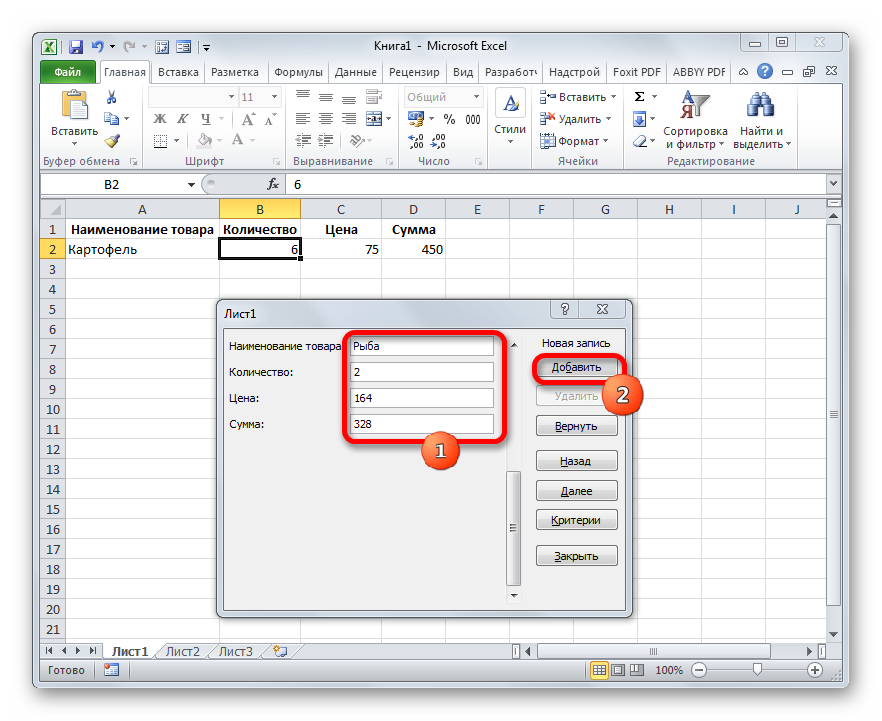
Task: Click the Cut scissors icon
Action: pos(112,97)
